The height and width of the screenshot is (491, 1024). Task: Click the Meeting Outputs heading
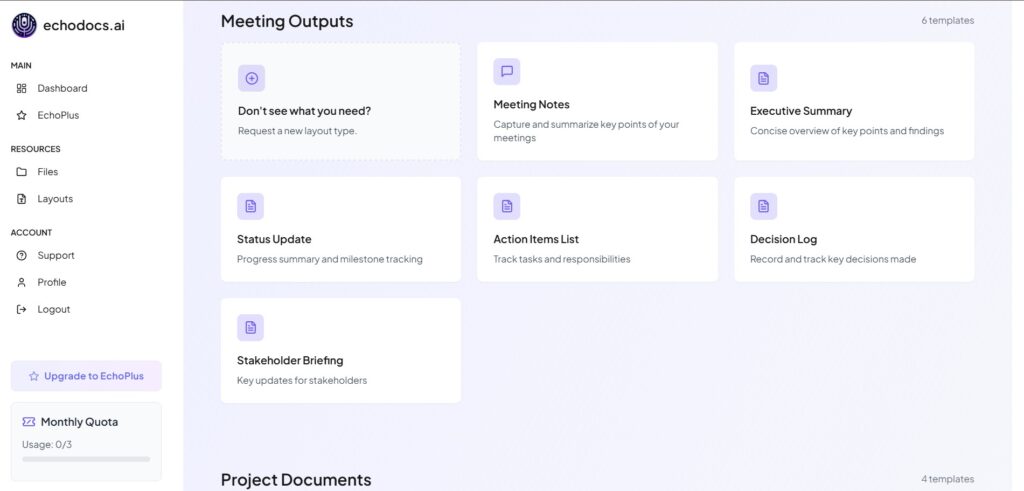pyautogui.click(x=287, y=21)
